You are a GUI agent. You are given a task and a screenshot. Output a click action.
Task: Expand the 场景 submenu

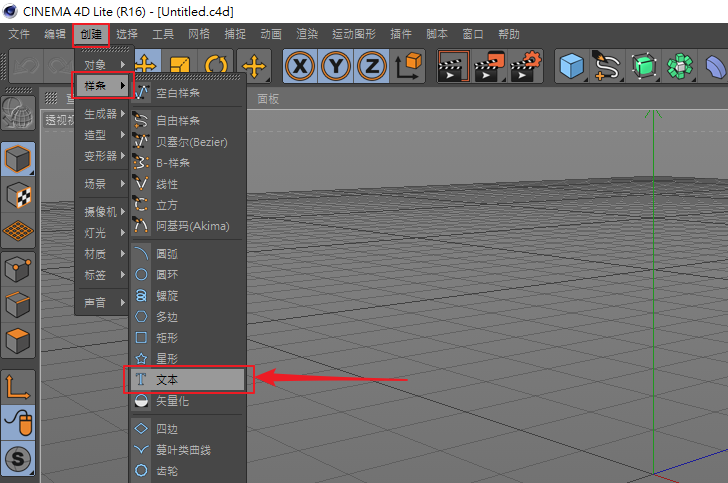pos(102,184)
